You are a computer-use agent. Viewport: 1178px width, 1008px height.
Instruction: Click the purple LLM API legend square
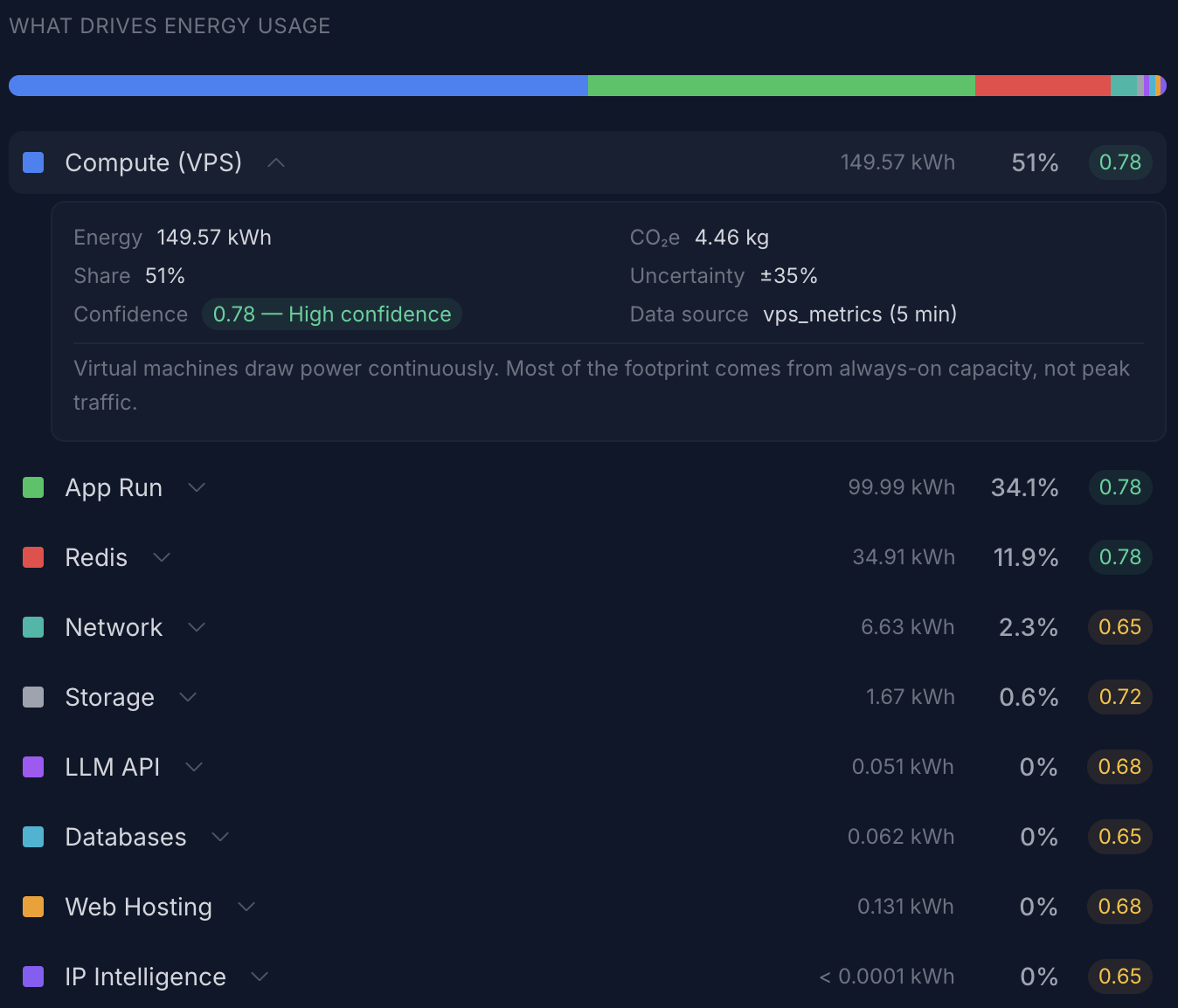[32, 767]
